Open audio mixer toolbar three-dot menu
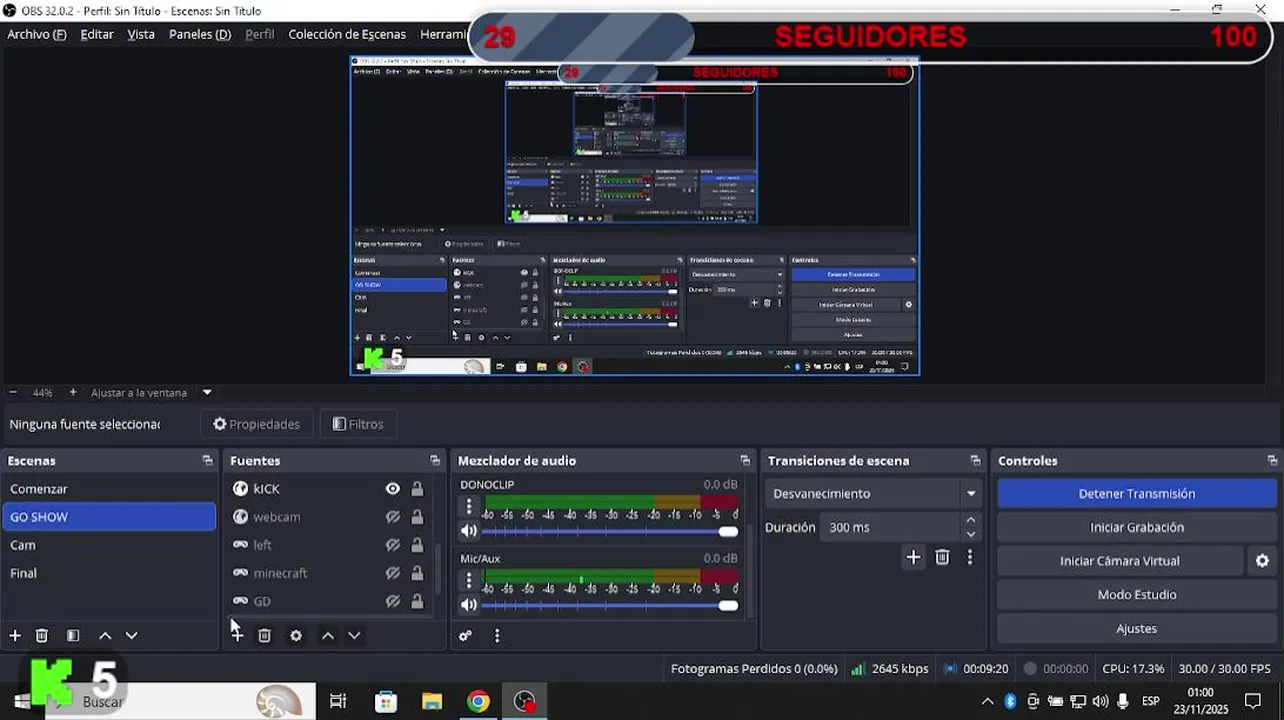The height and width of the screenshot is (720, 1284). (497, 636)
